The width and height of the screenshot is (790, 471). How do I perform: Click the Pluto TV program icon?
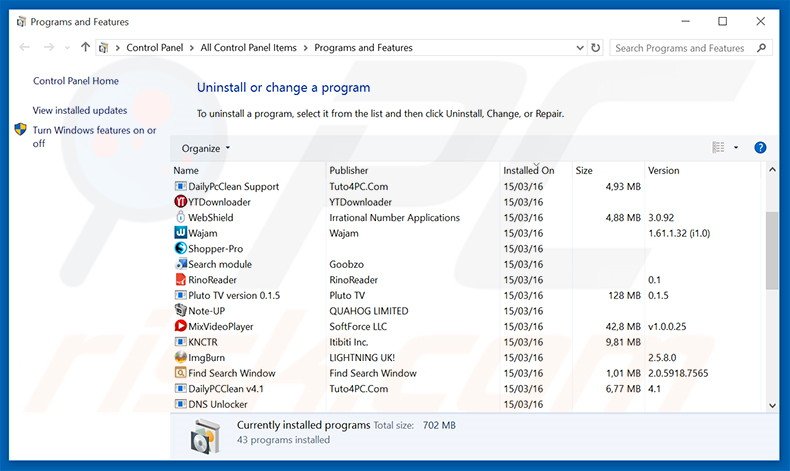point(180,295)
